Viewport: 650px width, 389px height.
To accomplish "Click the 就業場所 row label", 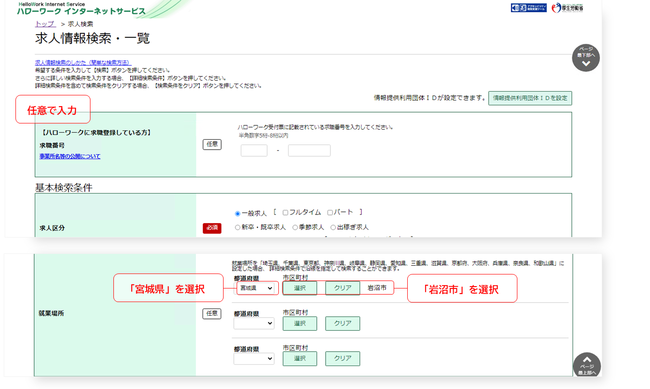I will pyautogui.click(x=51, y=313).
